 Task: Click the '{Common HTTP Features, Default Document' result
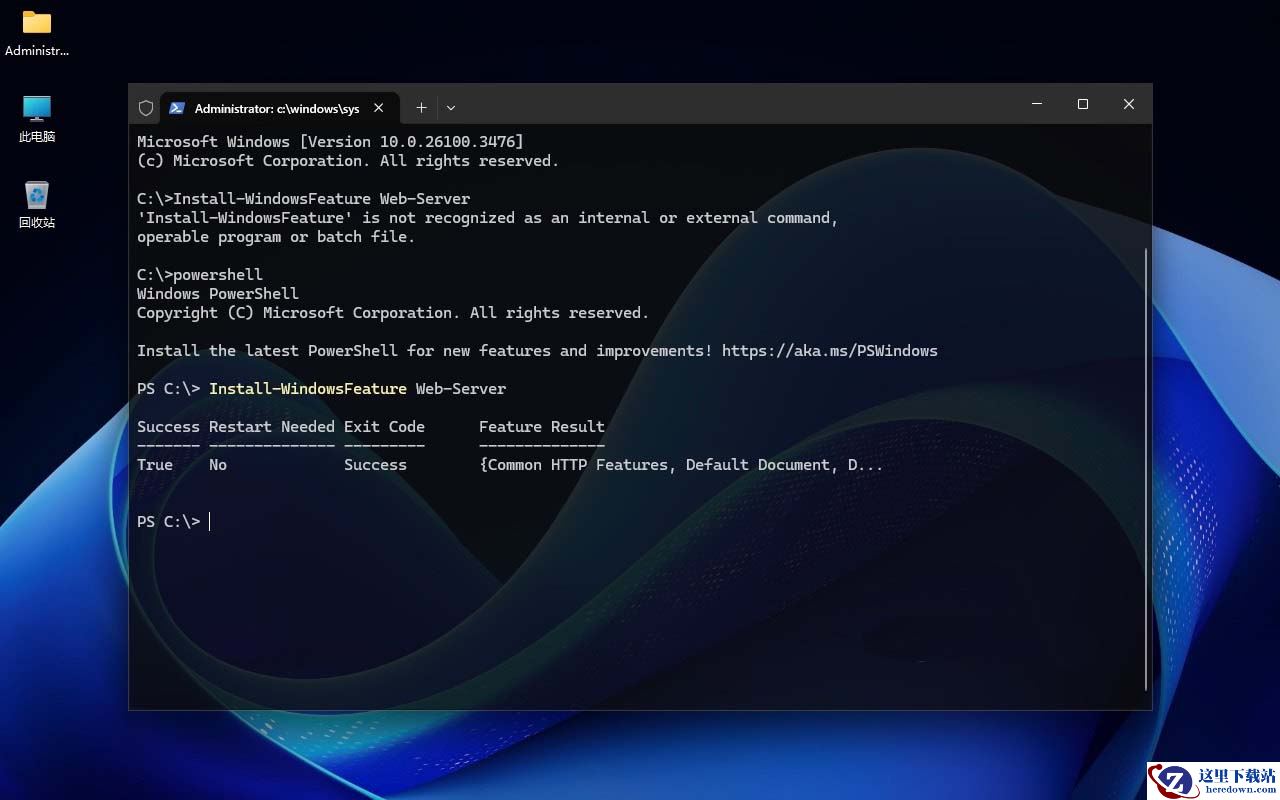click(x=681, y=465)
